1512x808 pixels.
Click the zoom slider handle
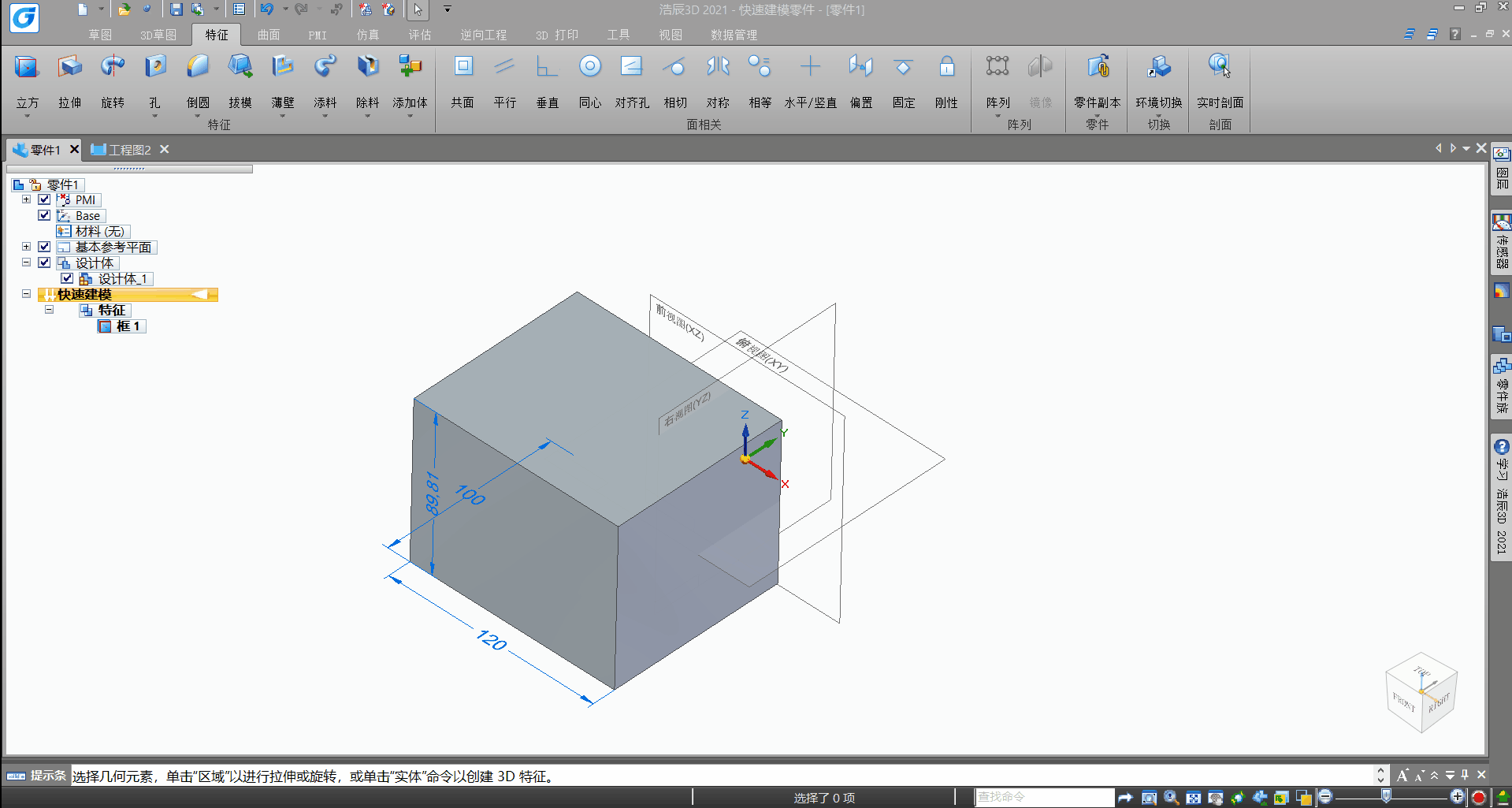tap(1386, 796)
